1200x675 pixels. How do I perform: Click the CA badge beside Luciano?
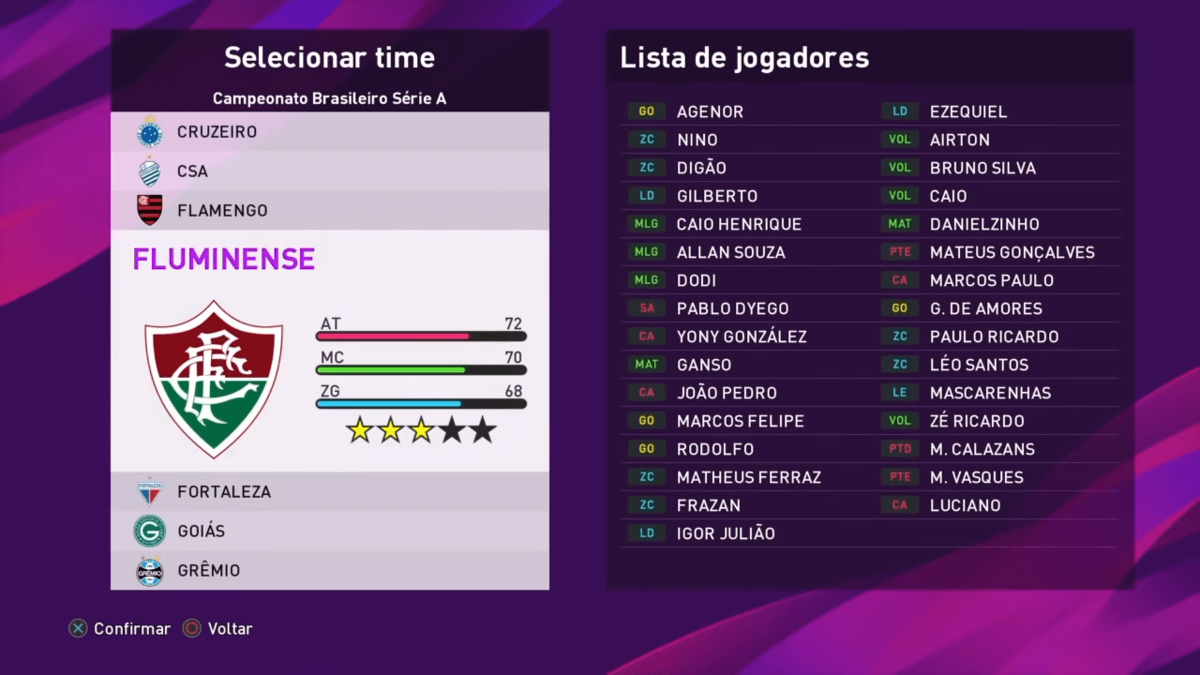point(899,505)
